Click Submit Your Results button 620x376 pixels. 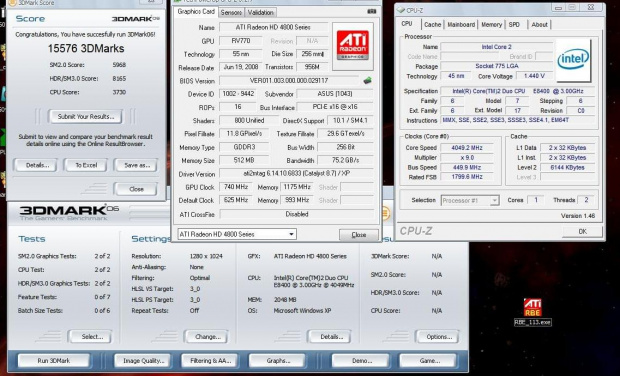(x=85, y=117)
